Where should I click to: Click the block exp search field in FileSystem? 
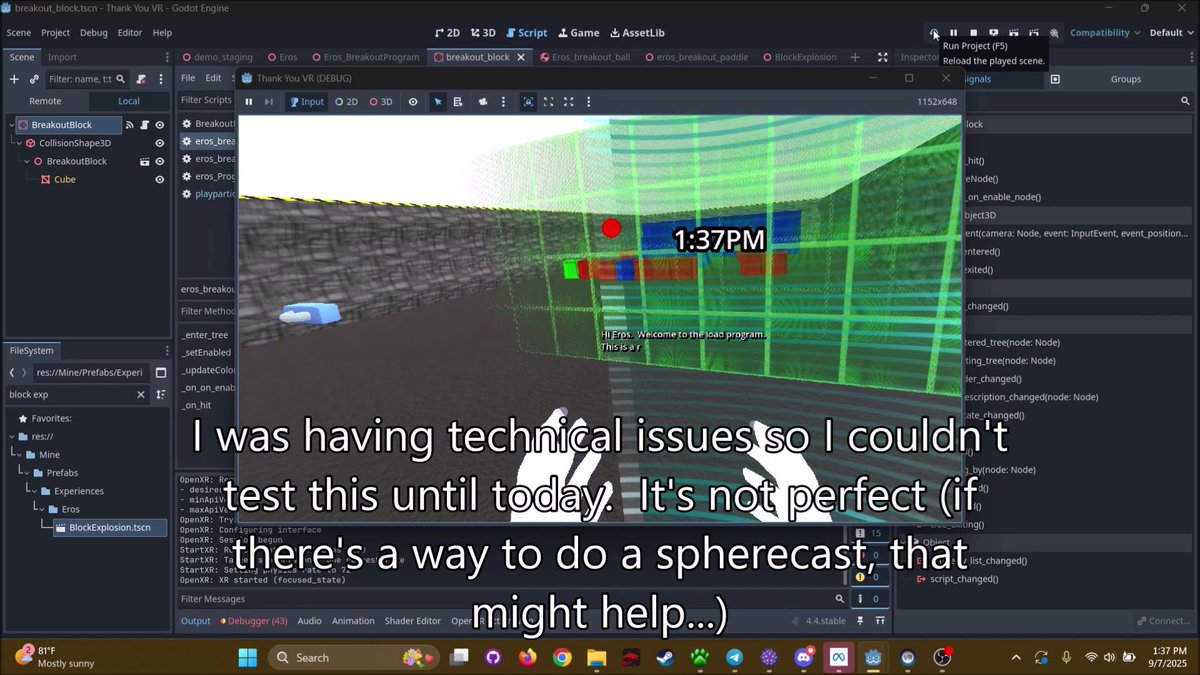coord(60,394)
